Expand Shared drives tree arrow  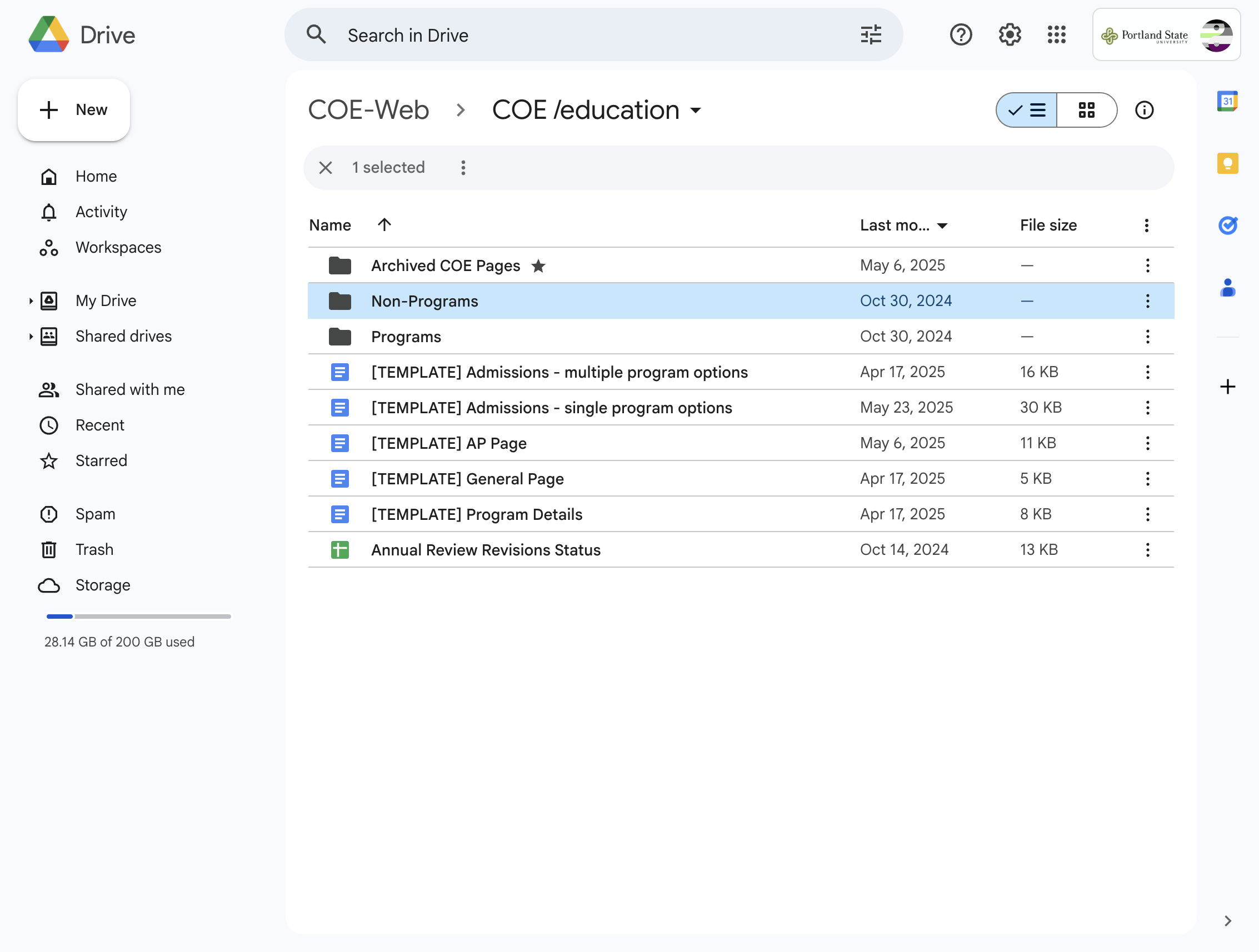31,336
